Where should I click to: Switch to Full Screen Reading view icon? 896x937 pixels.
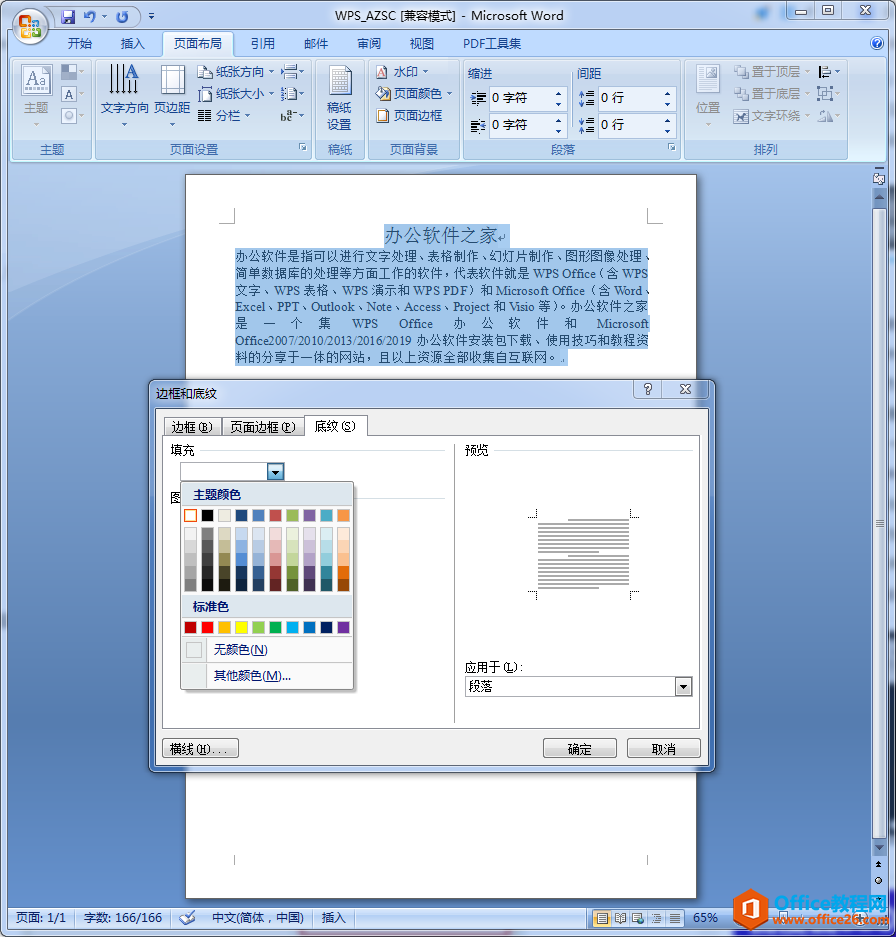click(620, 918)
